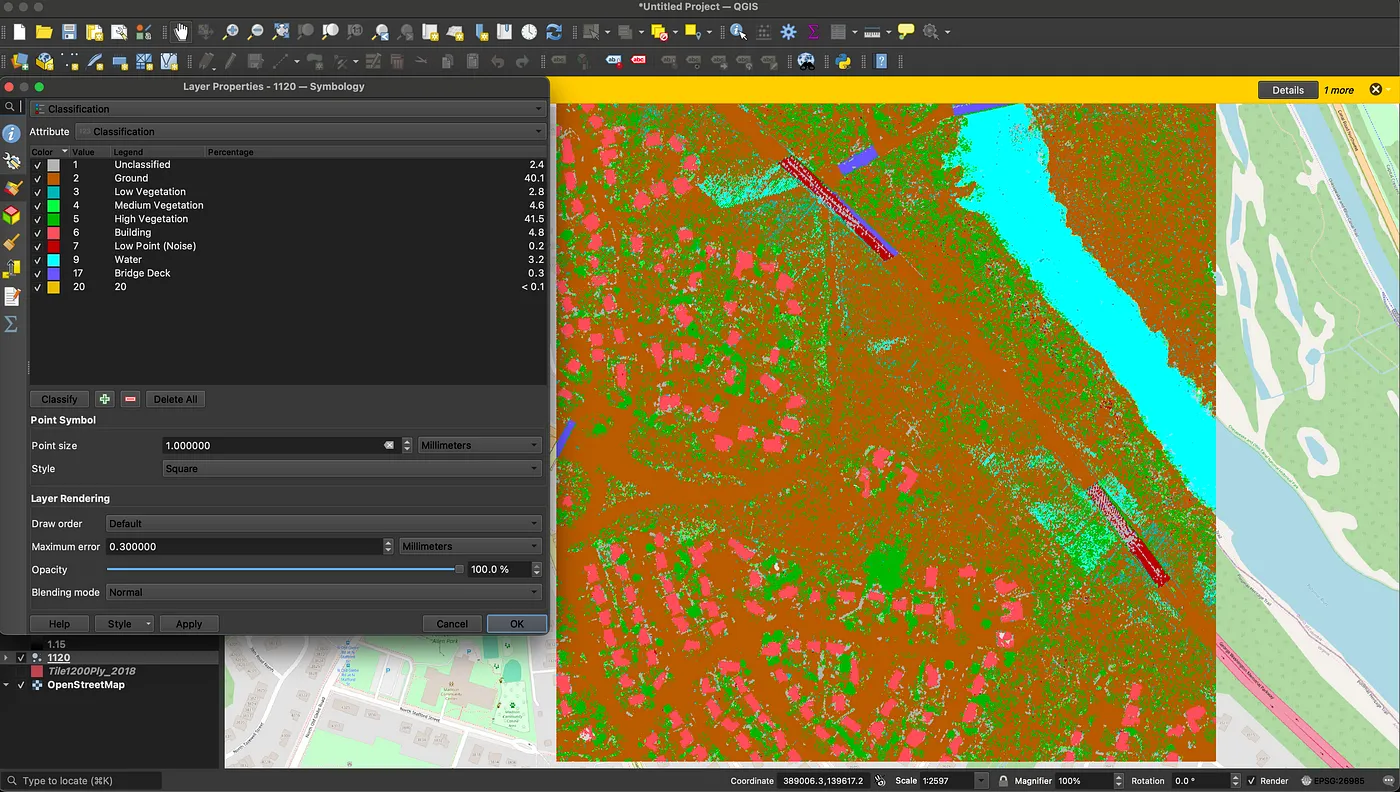
Task: Open the Blending mode Normal dropdown
Action: click(x=324, y=592)
